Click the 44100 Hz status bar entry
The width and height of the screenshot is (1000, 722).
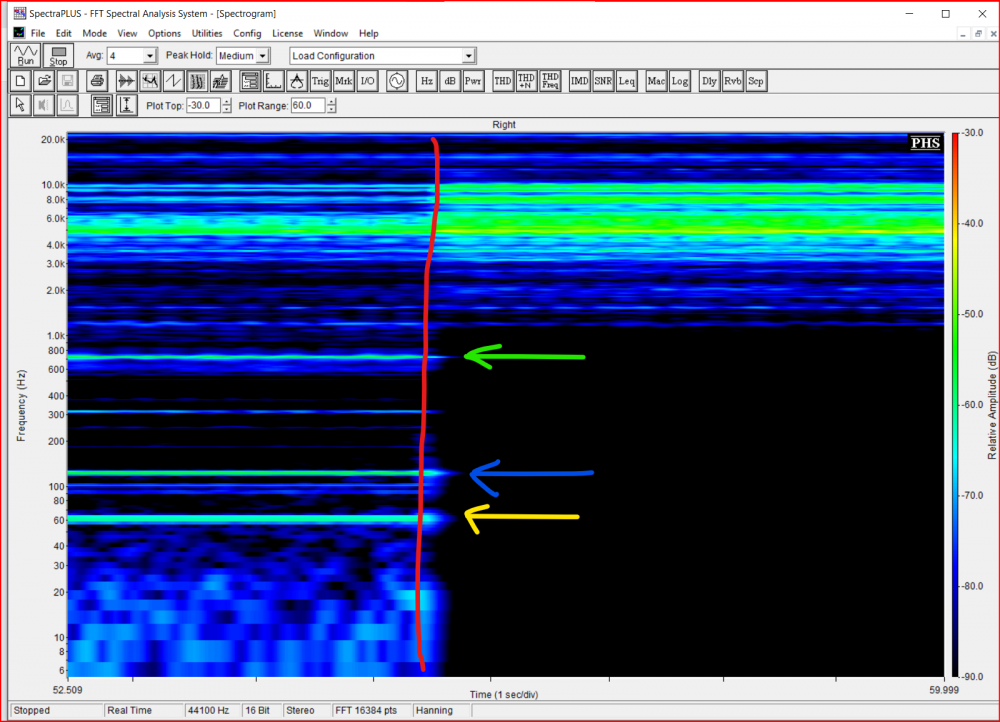[x=212, y=711]
